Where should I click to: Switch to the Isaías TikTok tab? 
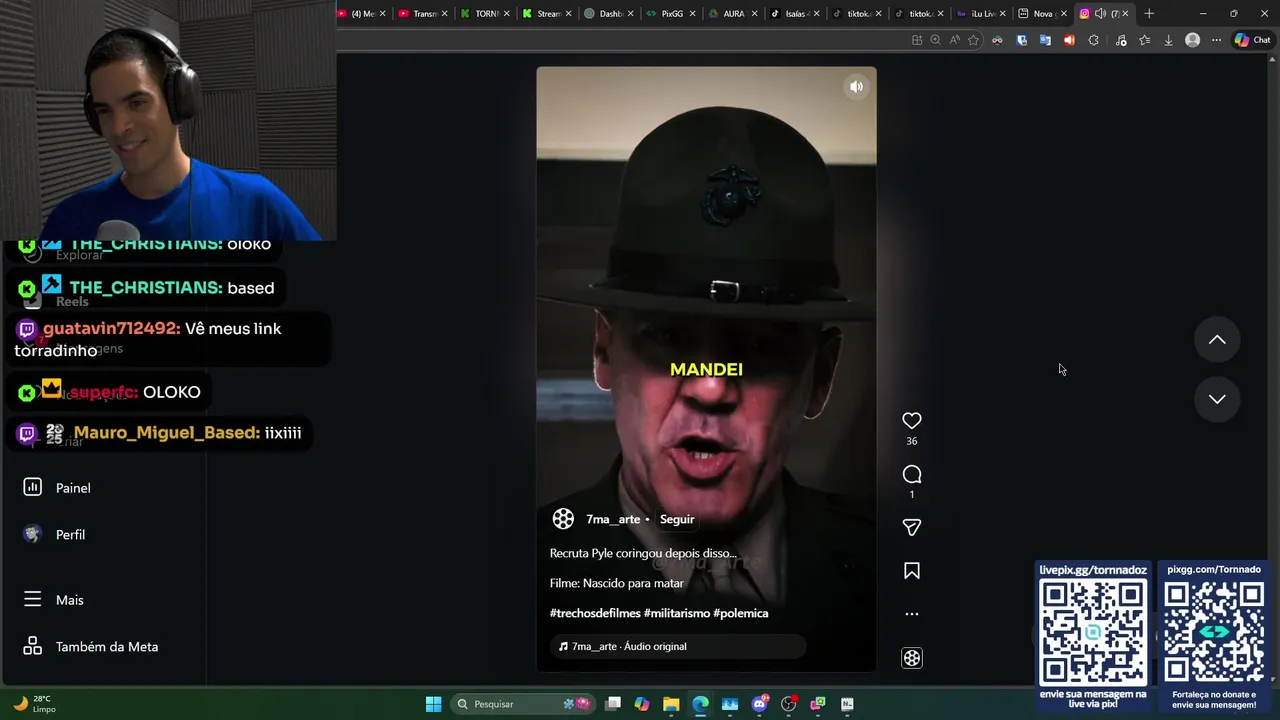pyautogui.click(x=795, y=14)
